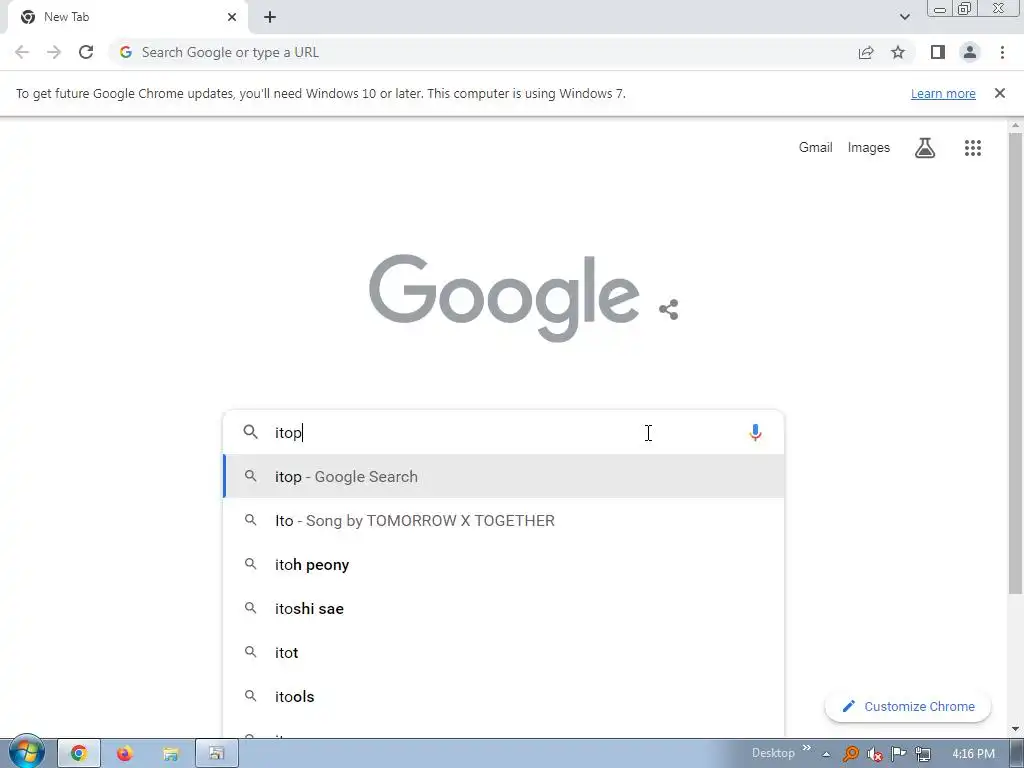Open Images link
The height and width of the screenshot is (768, 1024).
coord(869,148)
